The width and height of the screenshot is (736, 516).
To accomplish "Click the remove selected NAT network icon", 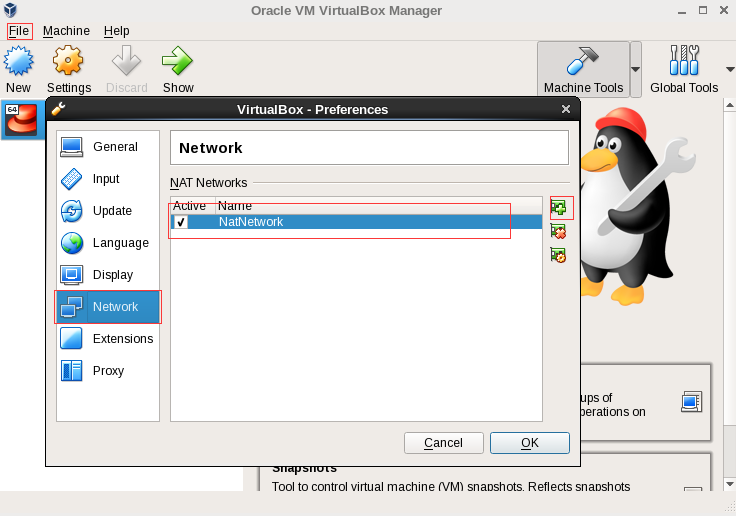I will pyautogui.click(x=559, y=231).
